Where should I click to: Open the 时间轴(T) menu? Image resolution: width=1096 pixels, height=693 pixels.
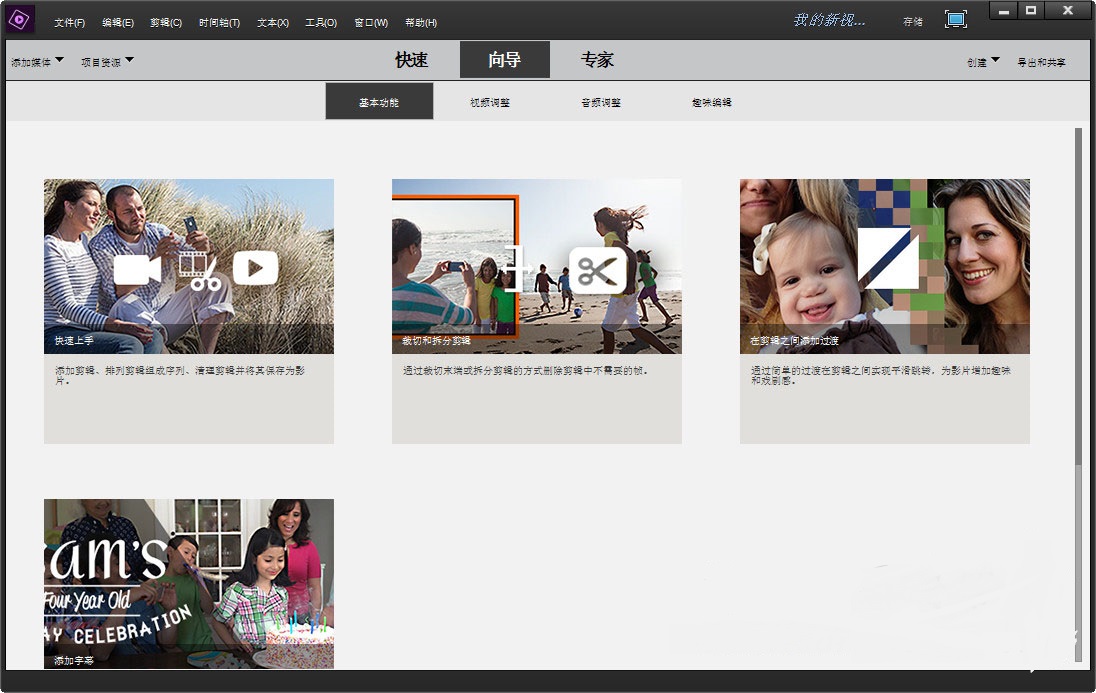pos(219,22)
